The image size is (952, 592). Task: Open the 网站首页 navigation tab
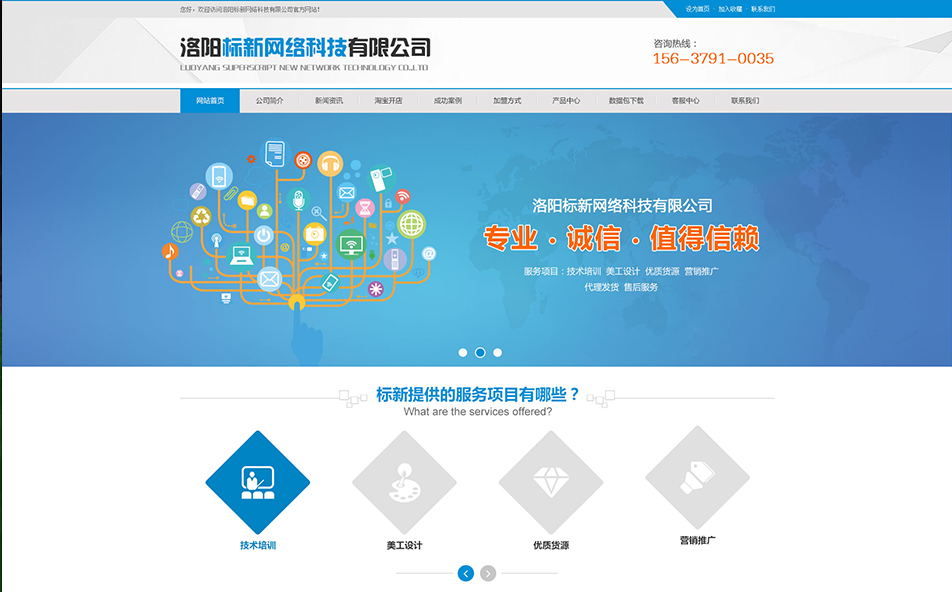pyautogui.click(x=210, y=101)
